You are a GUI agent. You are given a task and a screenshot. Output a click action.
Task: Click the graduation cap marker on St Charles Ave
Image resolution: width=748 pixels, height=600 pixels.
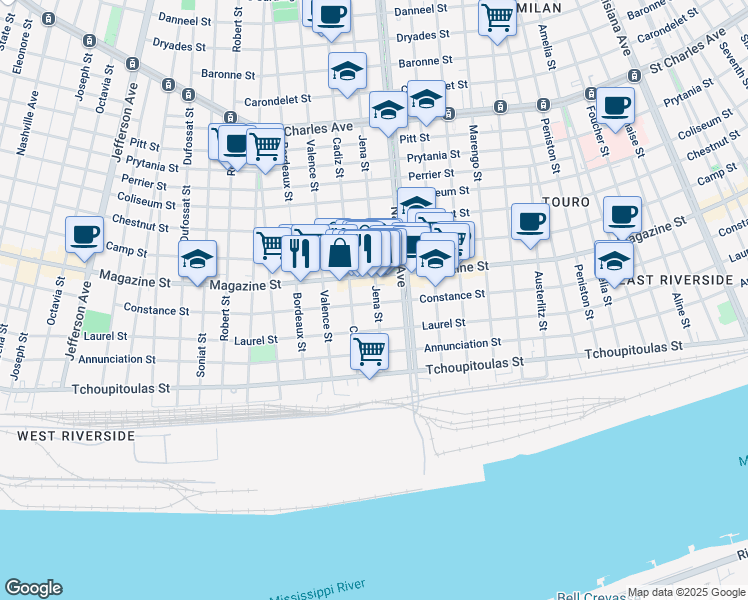pyautogui.click(x=388, y=114)
